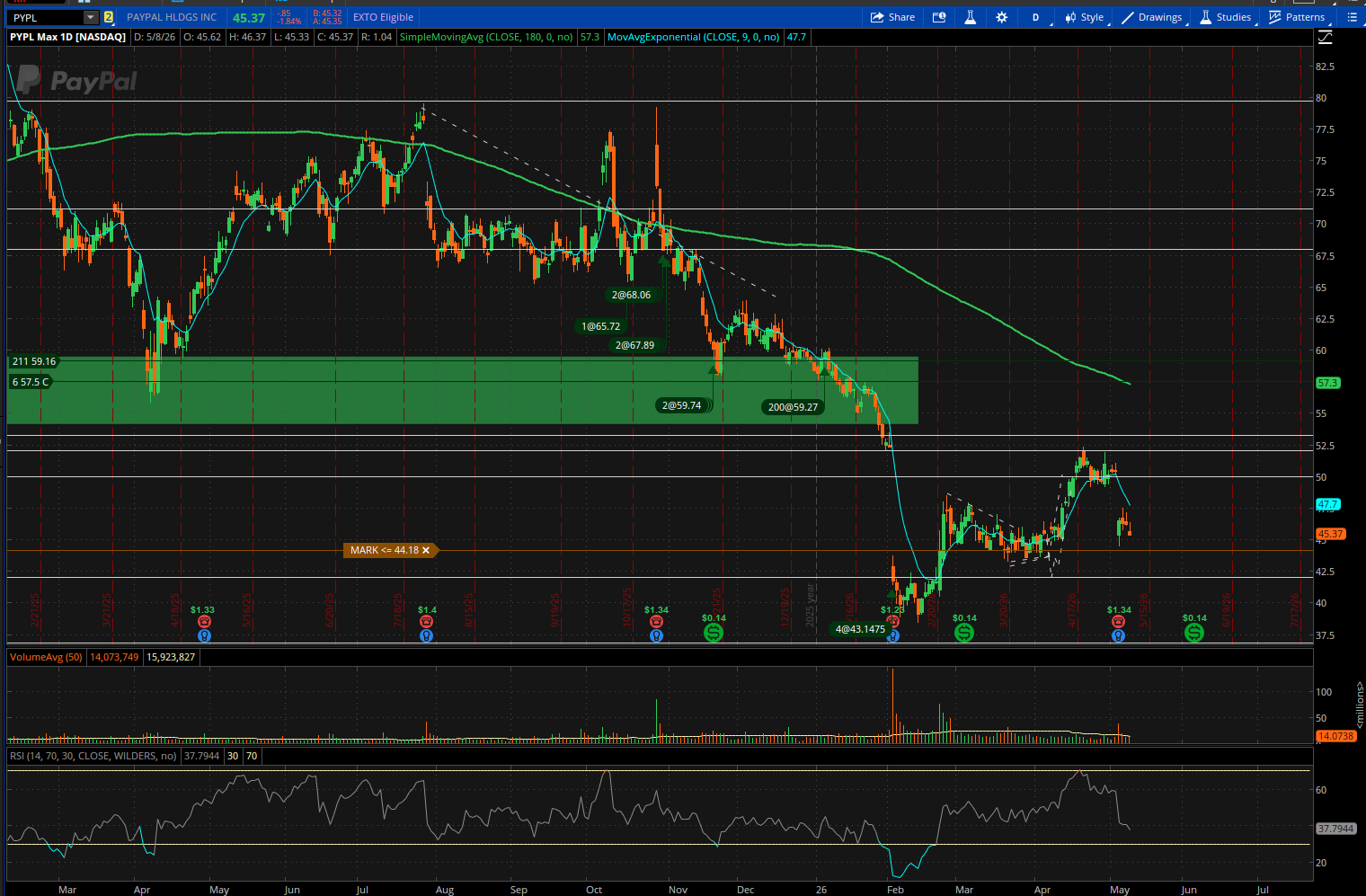The image size is (1366, 896).
Task: Click the June $0.14 dividend icon
Action: [1194, 633]
